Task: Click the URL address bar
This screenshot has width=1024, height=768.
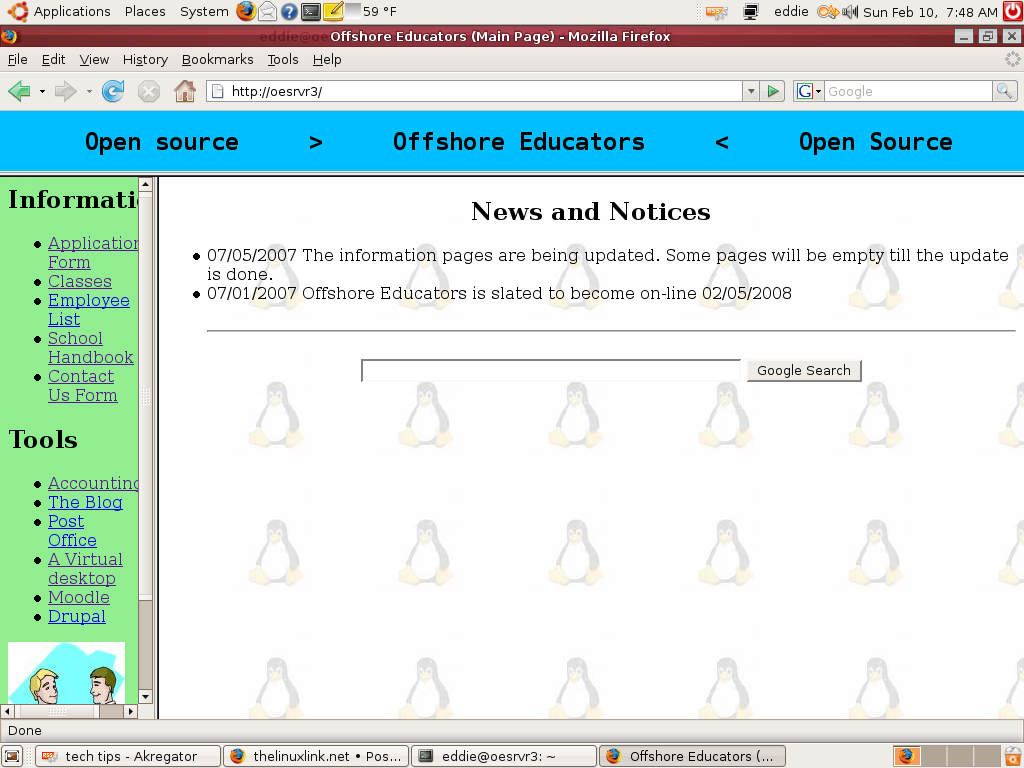Action: click(483, 91)
